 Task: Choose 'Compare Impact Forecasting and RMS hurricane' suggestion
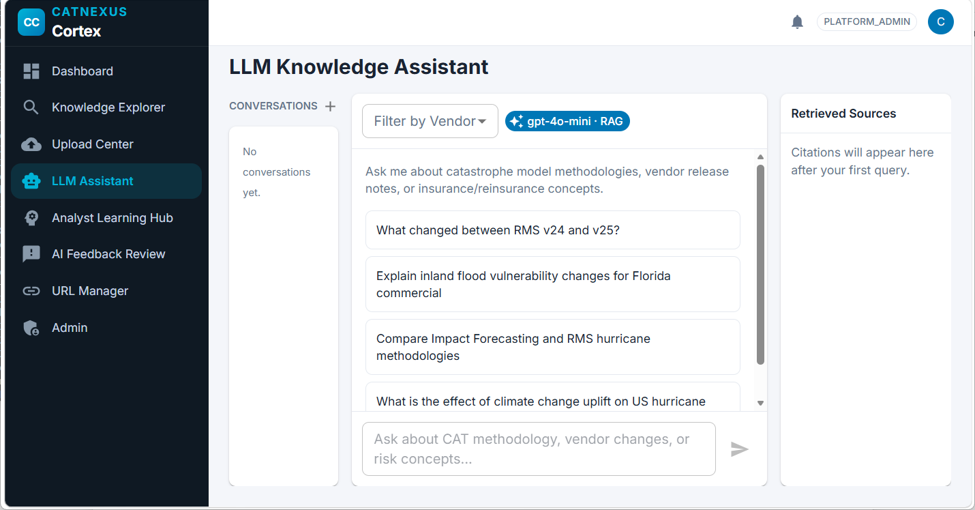click(553, 347)
